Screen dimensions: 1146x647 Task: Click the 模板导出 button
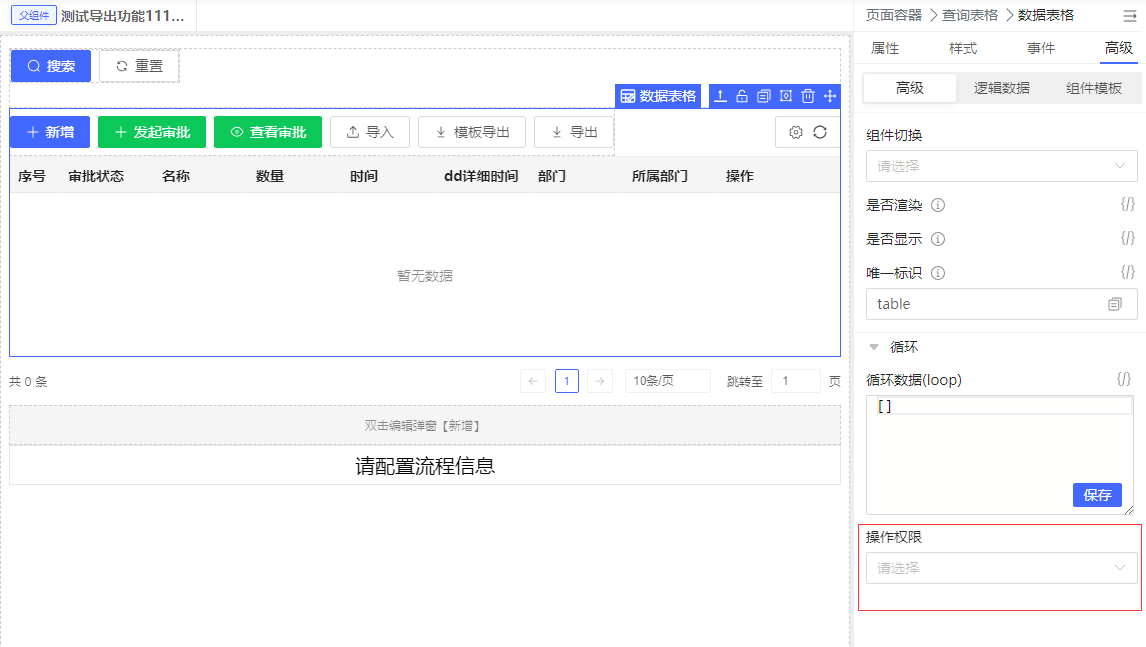472,132
